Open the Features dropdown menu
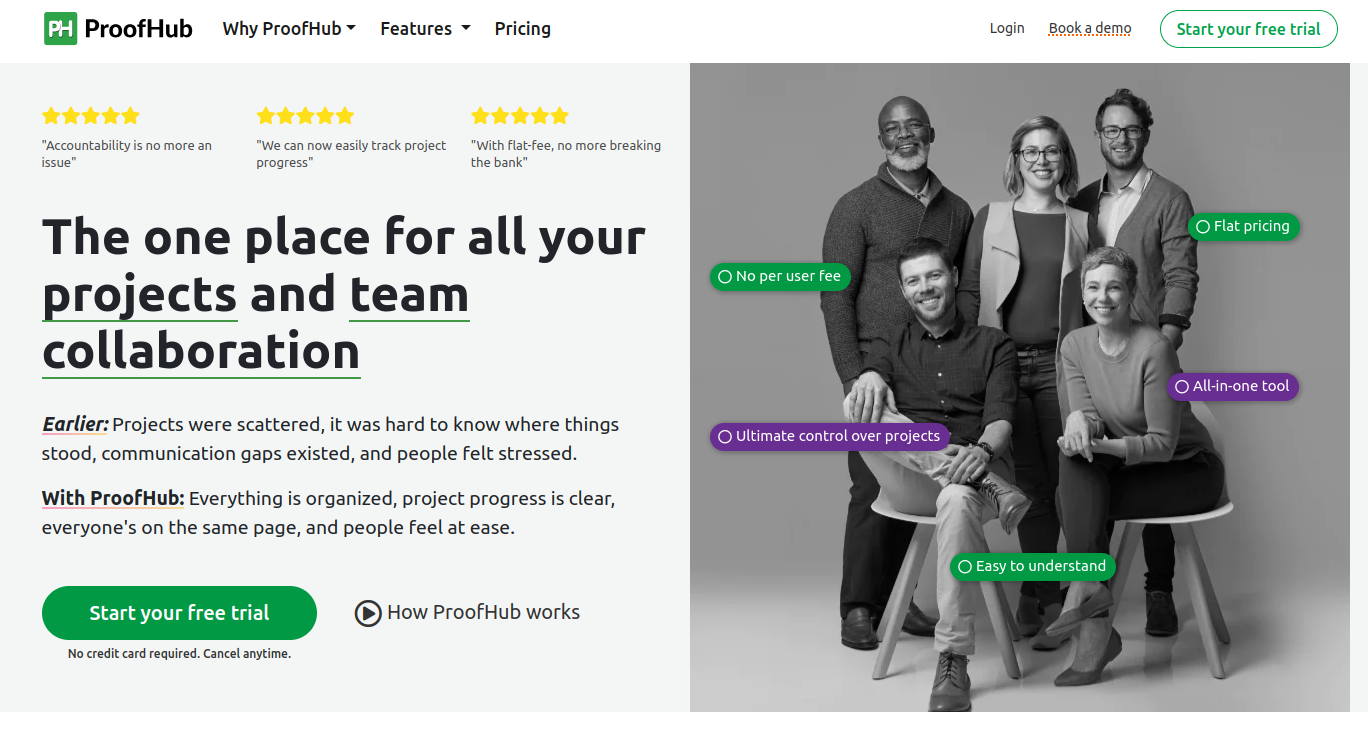The height and width of the screenshot is (730, 1368). pos(425,29)
